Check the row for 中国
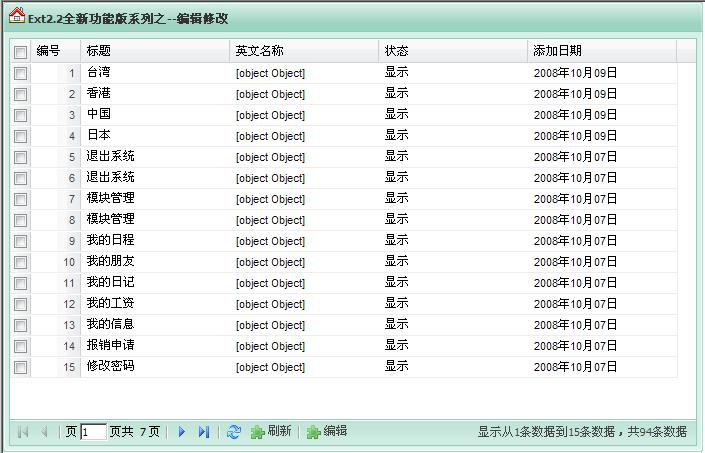The width and height of the screenshot is (705, 453). point(20,115)
